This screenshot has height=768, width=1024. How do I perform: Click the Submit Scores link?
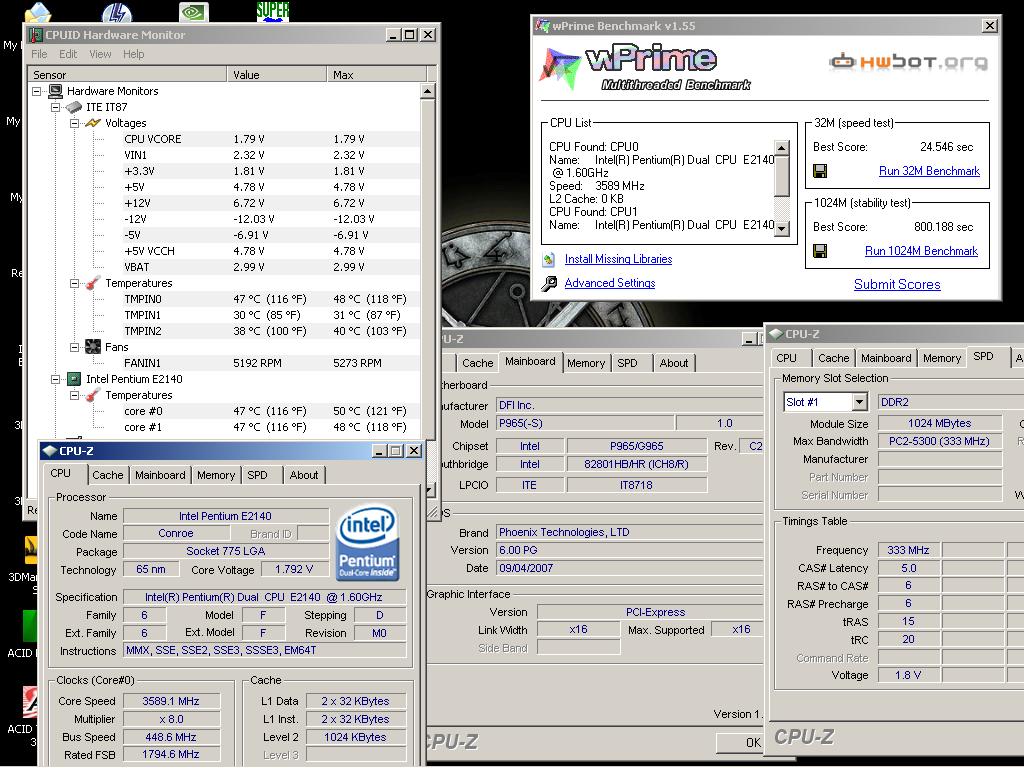(897, 284)
